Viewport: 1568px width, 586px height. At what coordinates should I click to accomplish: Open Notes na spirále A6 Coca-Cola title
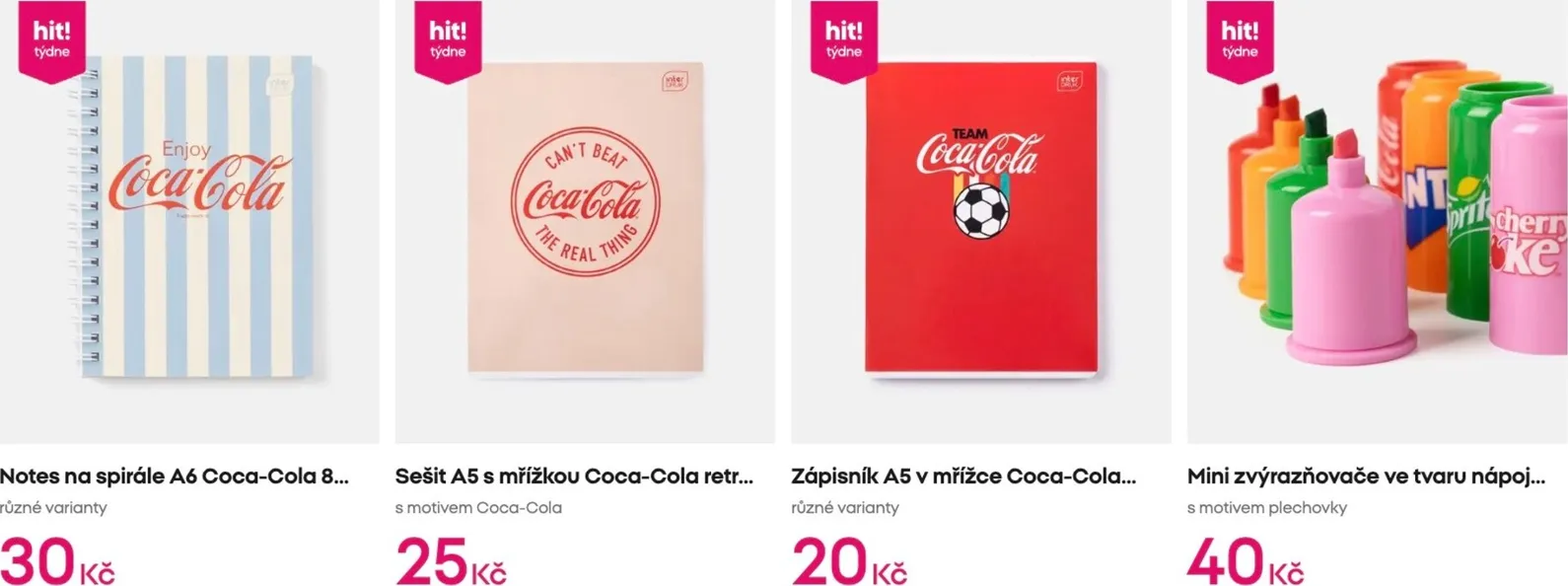(x=175, y=476)
